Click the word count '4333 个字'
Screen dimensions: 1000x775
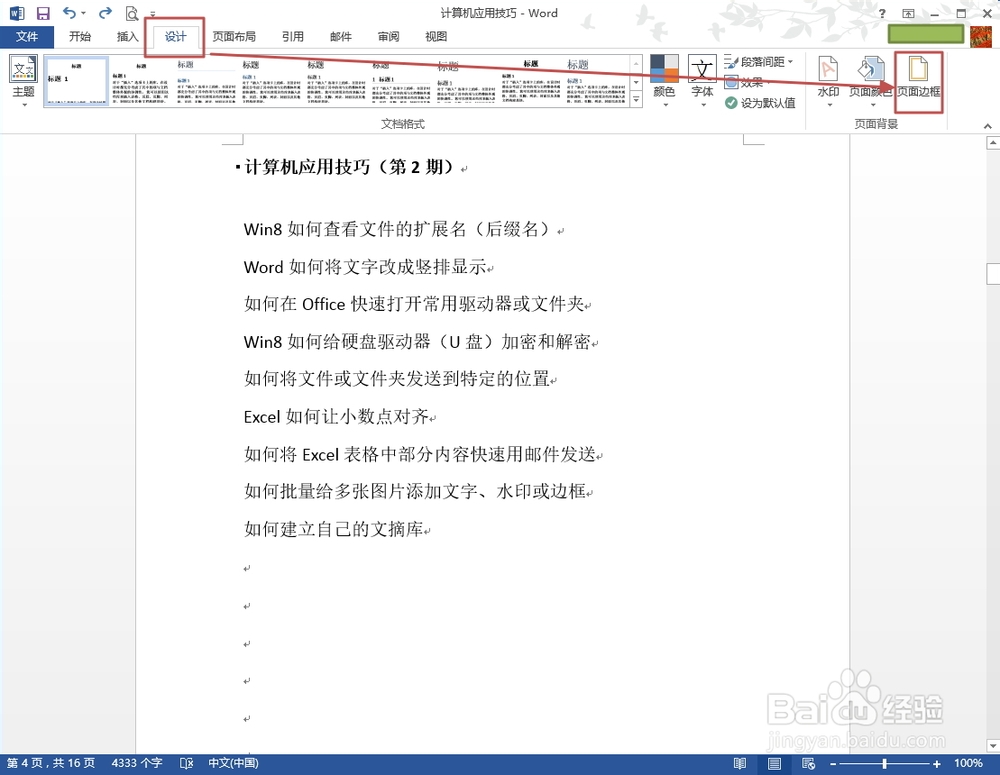coord(136,763)
